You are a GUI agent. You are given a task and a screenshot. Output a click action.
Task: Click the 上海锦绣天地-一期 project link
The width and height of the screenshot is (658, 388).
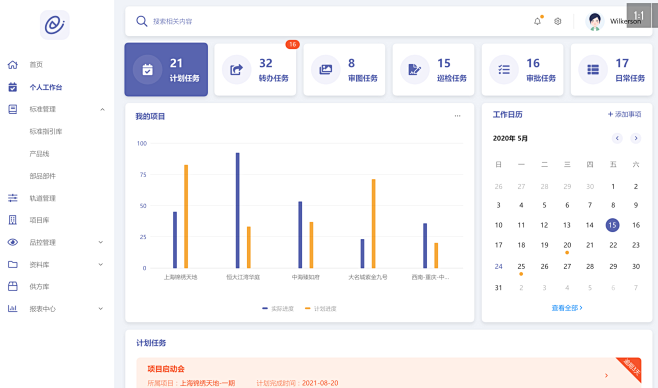click(x=207, y=383)
